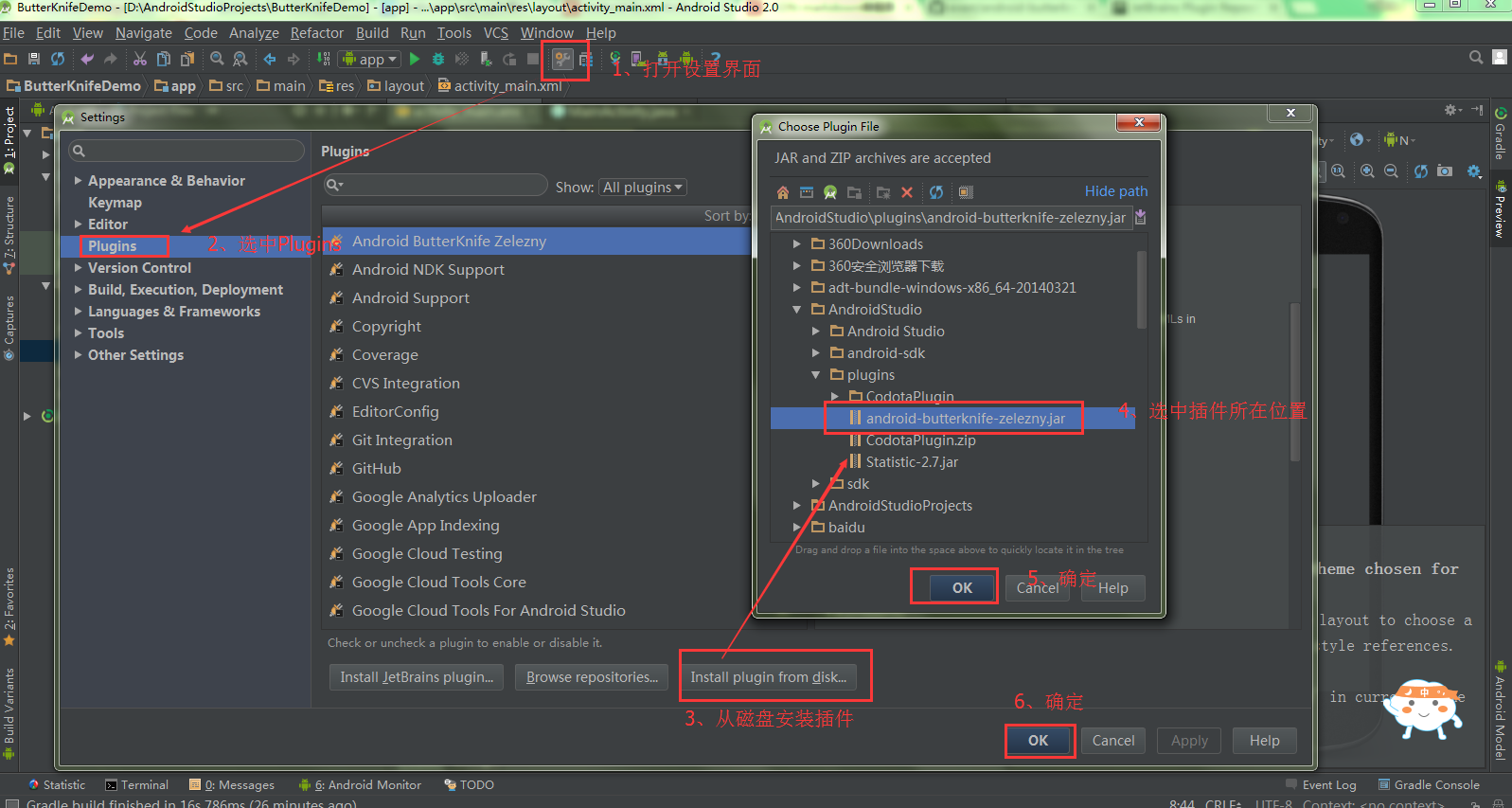This screenshot has width=1512, height=808.
Task: Open Show All plugins dropdown
Action: (x=643, y=188)
